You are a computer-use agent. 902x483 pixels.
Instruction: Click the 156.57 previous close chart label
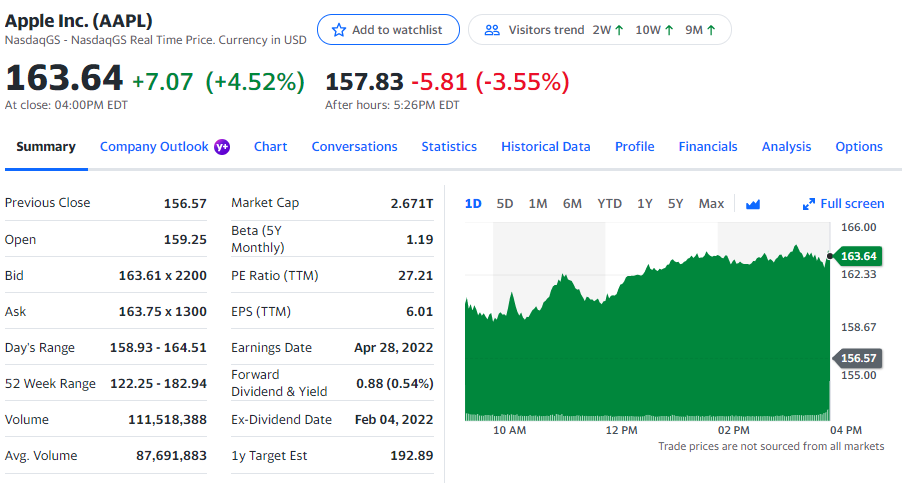click(x=856, y=358)
